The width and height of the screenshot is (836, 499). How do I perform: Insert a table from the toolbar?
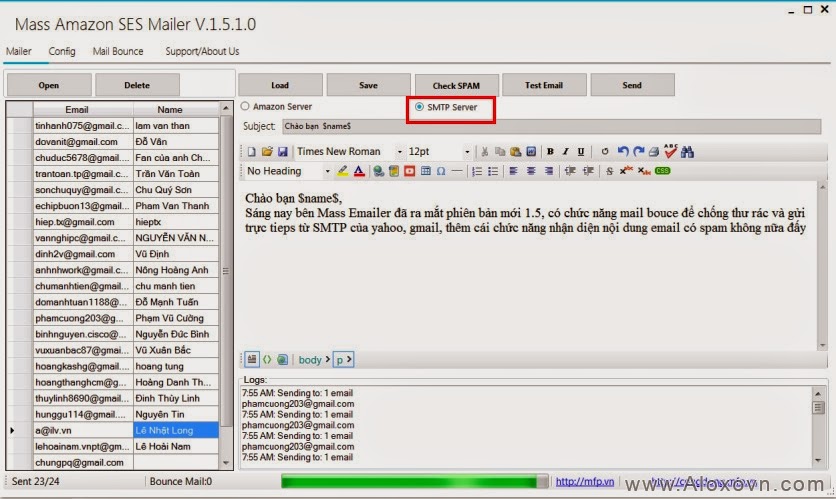tap(425, 171)
